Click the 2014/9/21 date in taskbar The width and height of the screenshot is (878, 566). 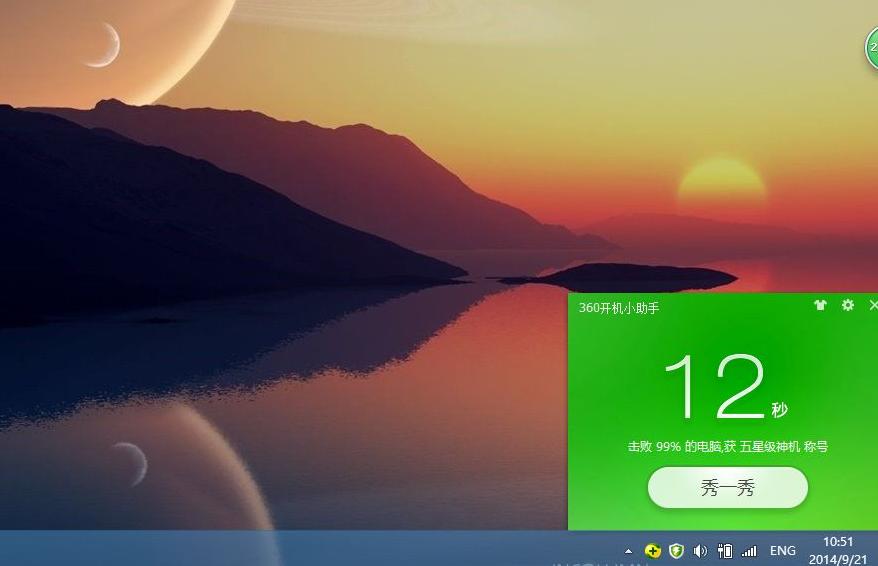click(837, 559)
